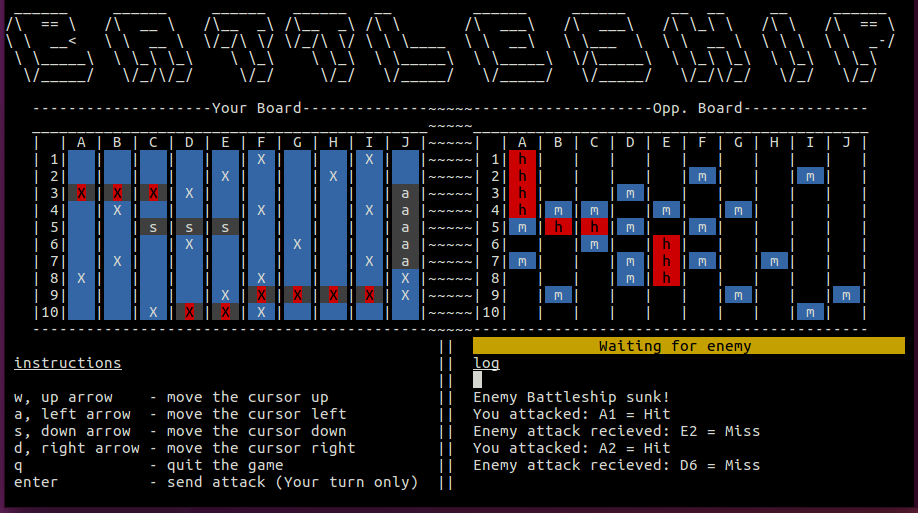Image resolution: width=918 pixels, height=513 pixels.
Task: Select log line 'You attacked: A1 = Hit'
Action: tap(571, 414)
